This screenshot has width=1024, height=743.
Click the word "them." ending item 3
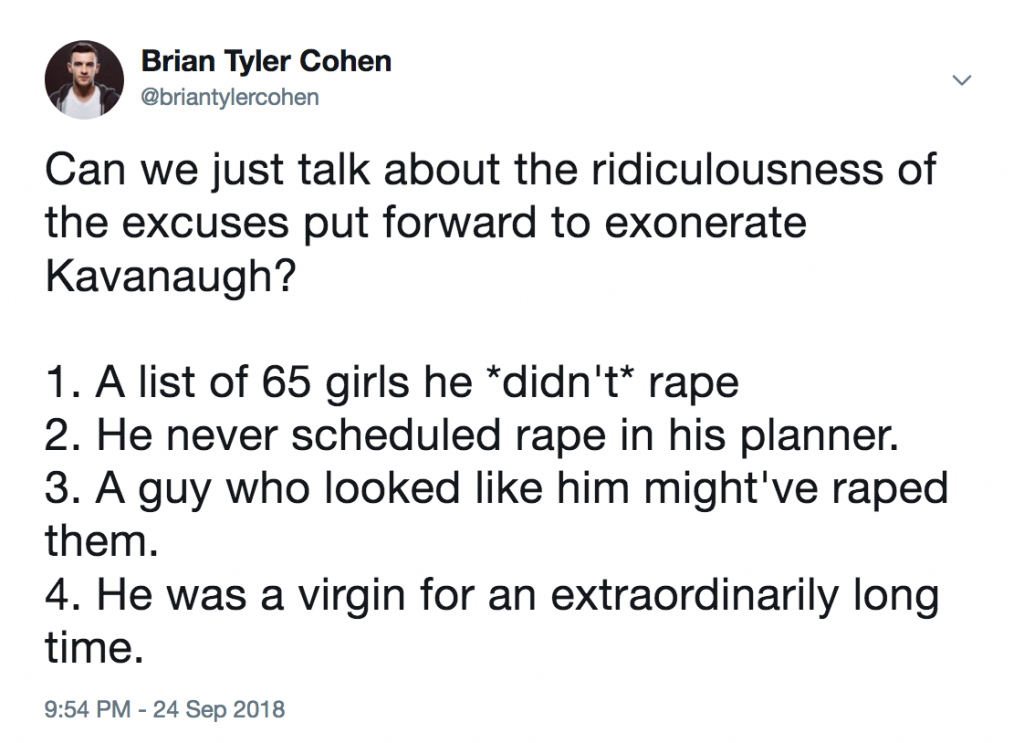tap(102, 543)
